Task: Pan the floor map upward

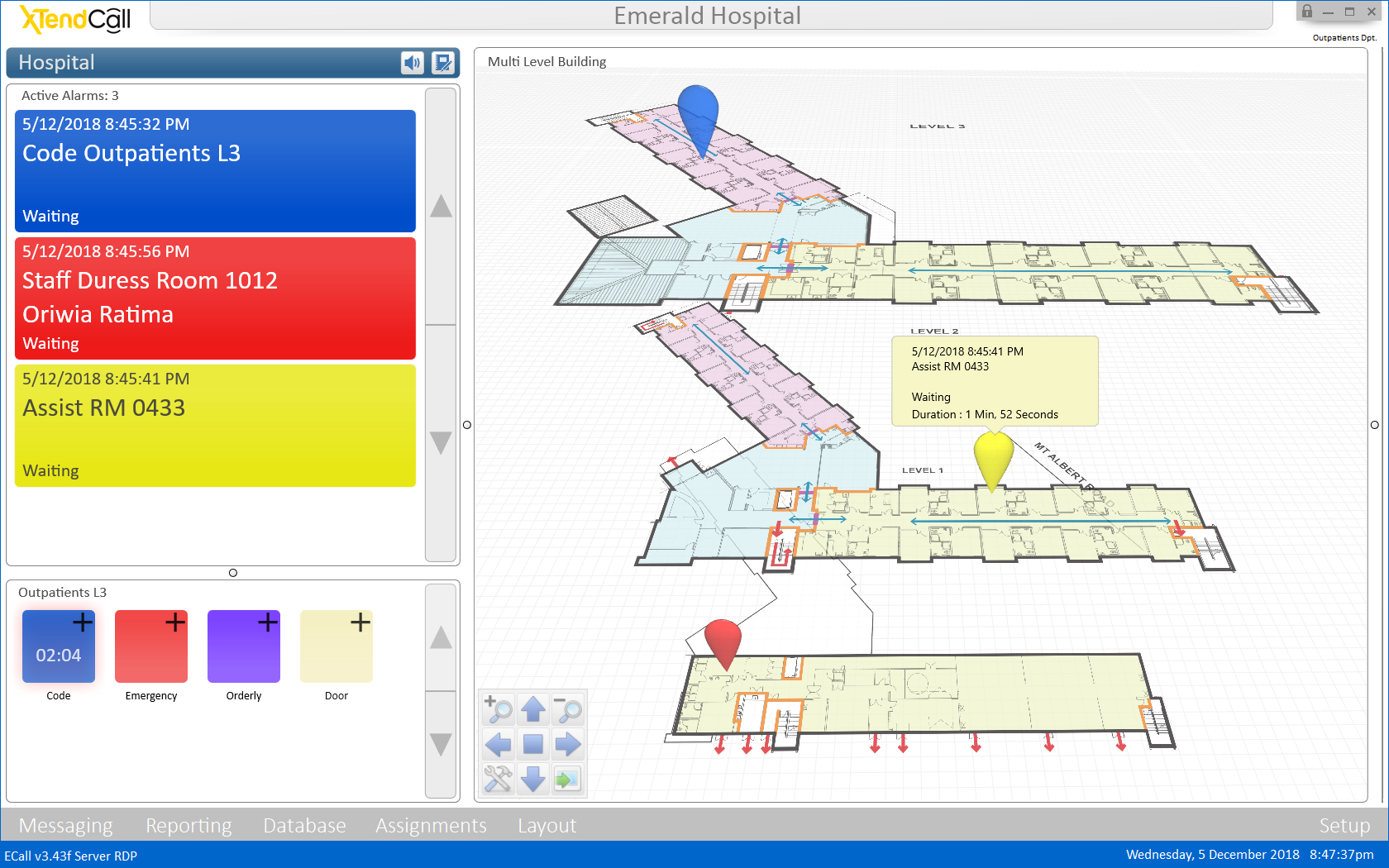Action: coord(533,709)
